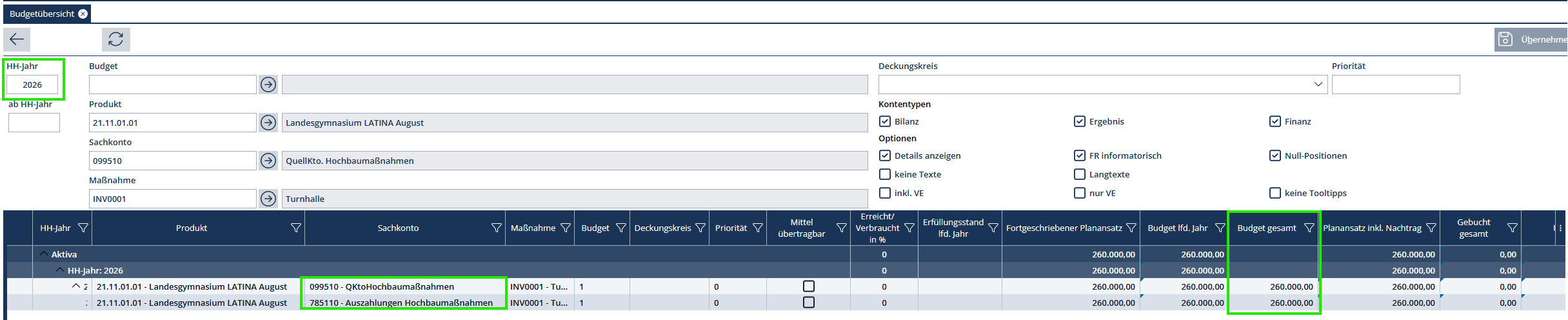
Task: Close the Budgetübersicht tab
Action: coord(83,14)
